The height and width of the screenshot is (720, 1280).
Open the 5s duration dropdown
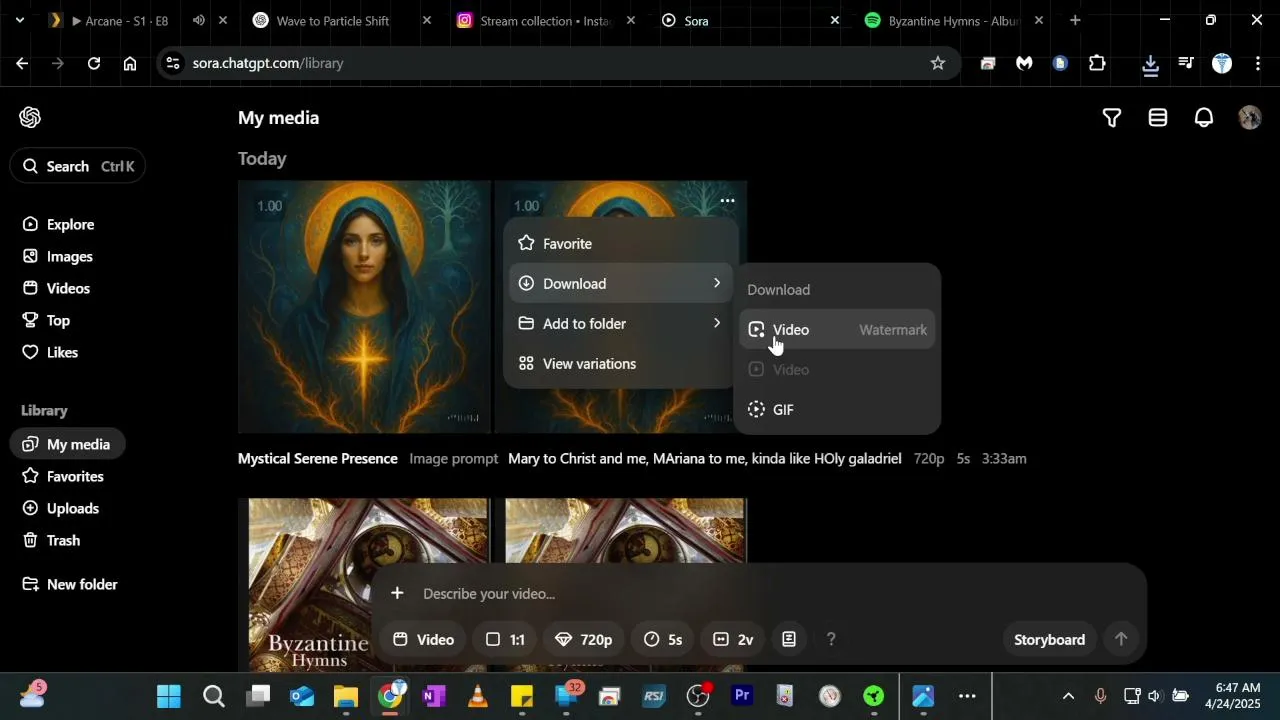pyautogui.click(x=663, y=639)
